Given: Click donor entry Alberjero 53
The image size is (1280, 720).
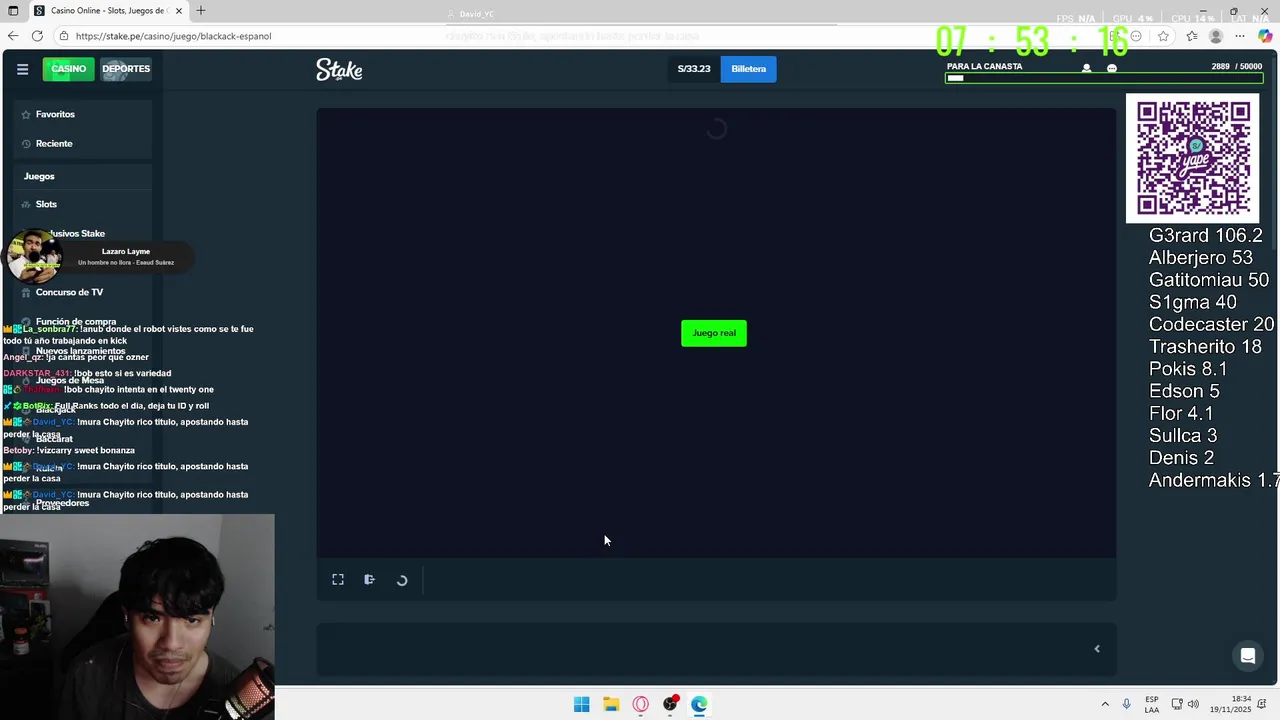Looking at the screenshot, I should pyautogui.click(x=1200, y=258).
